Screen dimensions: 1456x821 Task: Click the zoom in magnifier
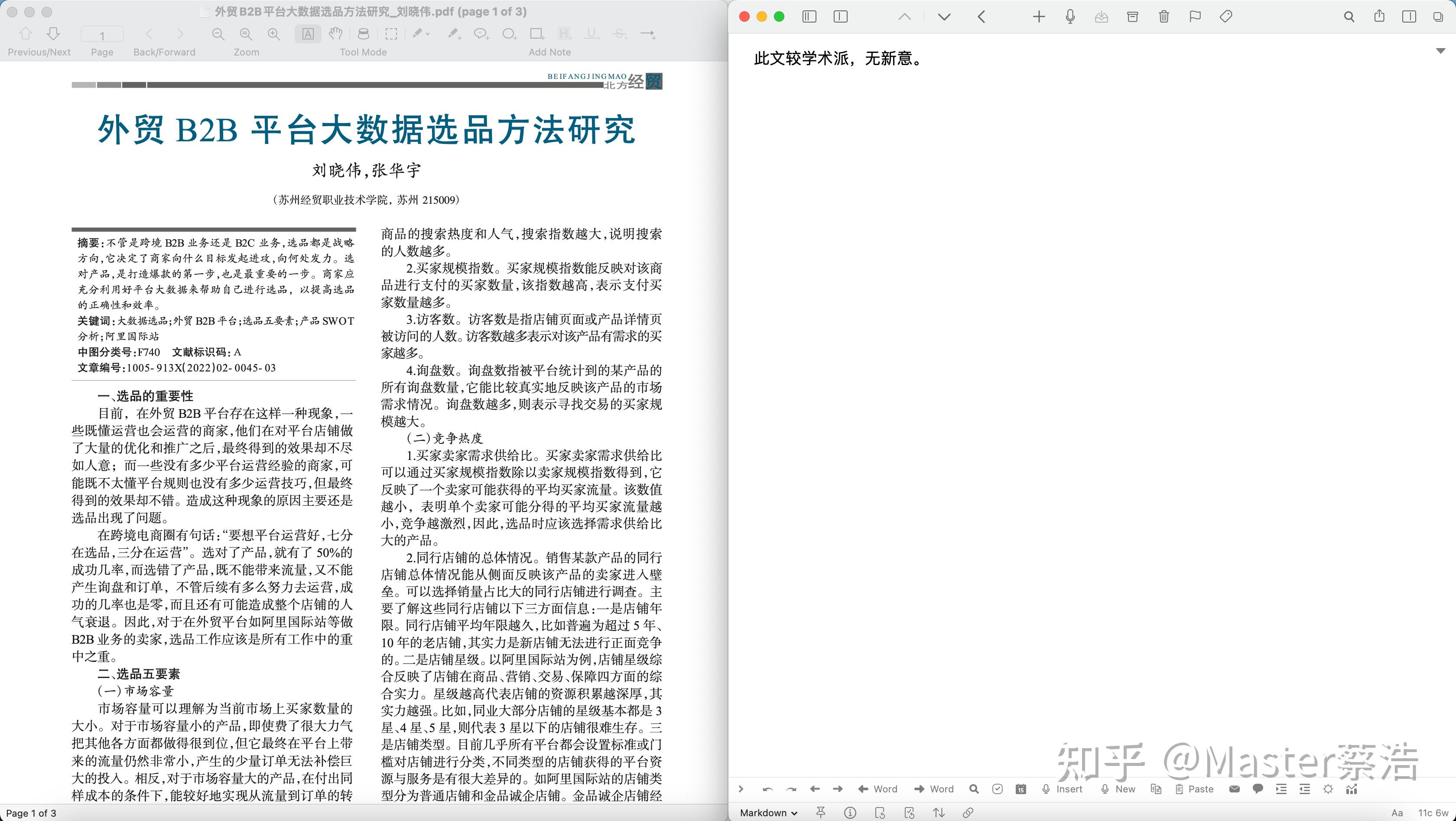click(x=274, y=35)
